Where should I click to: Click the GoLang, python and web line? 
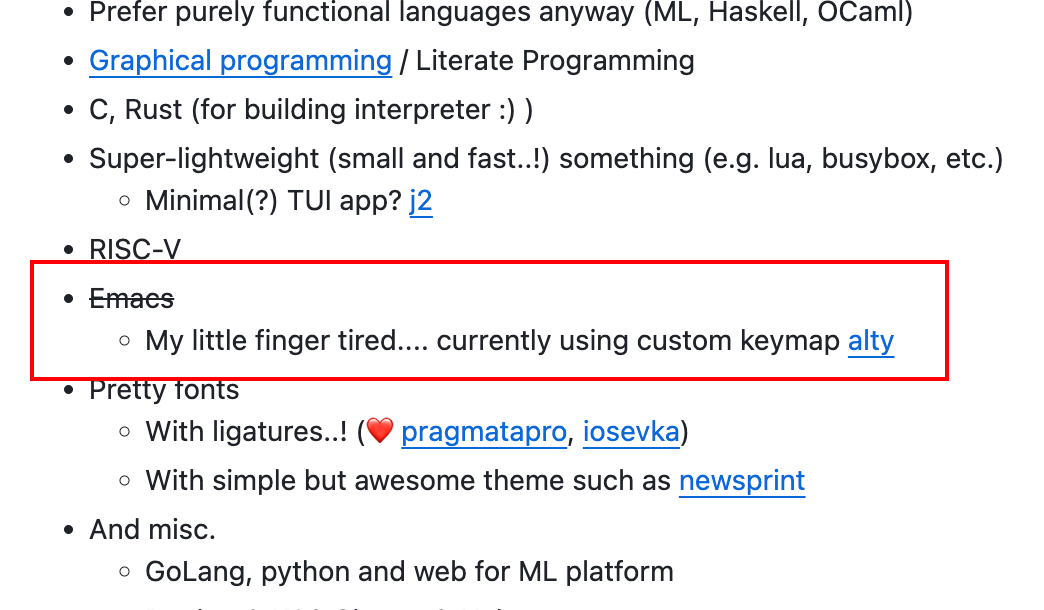click(x=409, y=571)
